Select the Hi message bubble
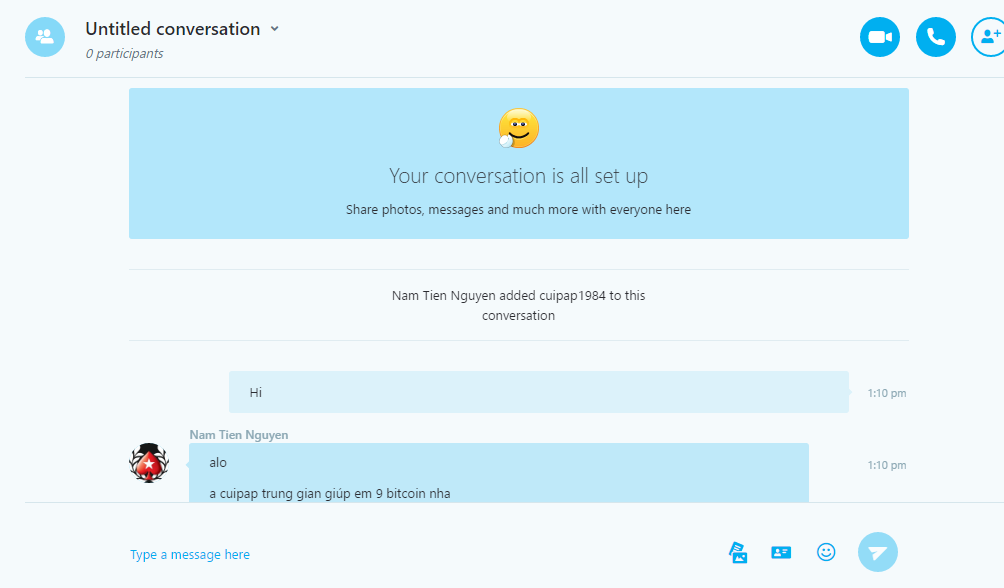 tap(538, 392)
